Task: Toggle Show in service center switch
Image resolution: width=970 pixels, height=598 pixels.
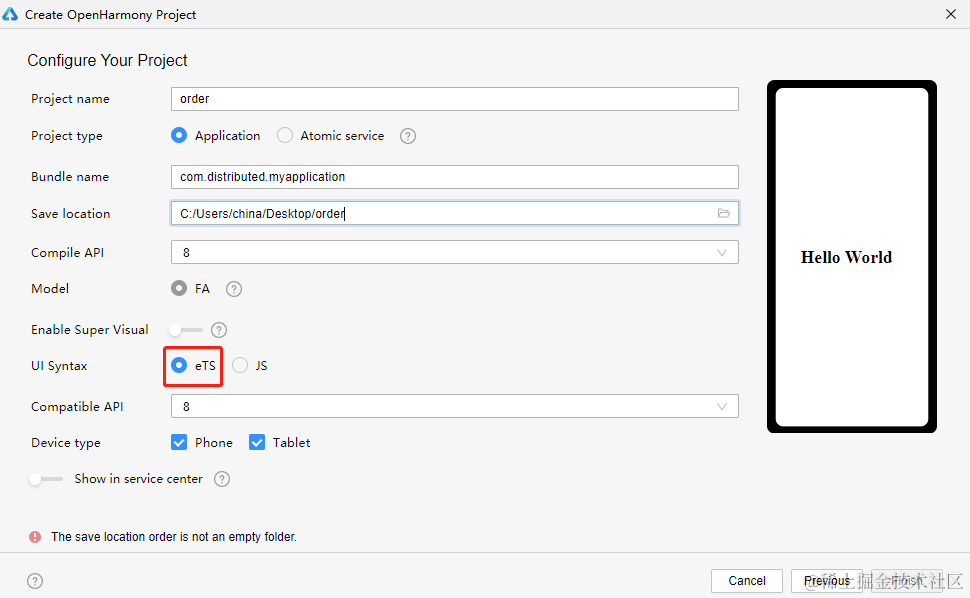Action: (45, 479)
